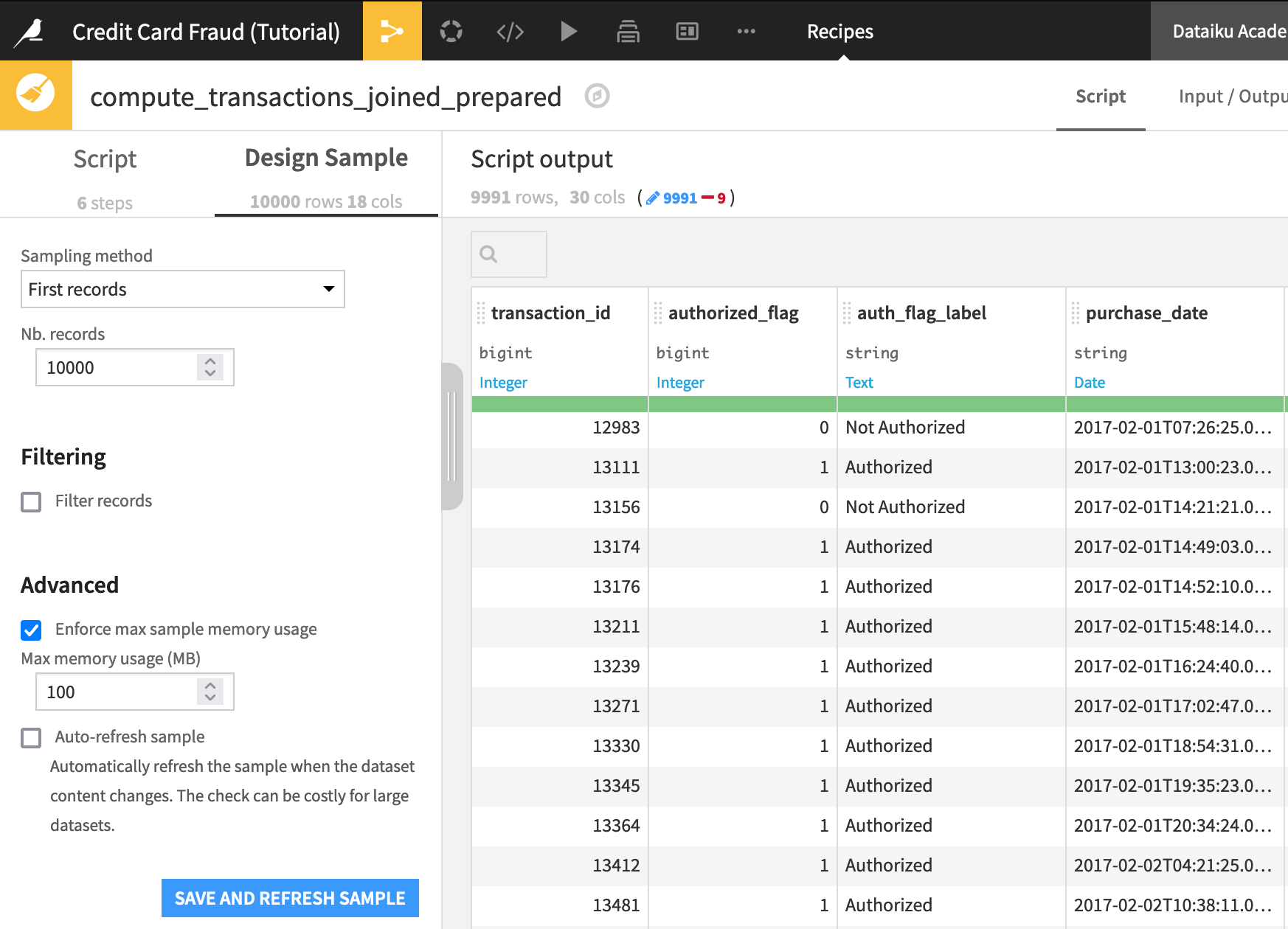Enable the Auto-refresh sample checkbox
This screenshot has width=1288, height=929.
[31, 738]
